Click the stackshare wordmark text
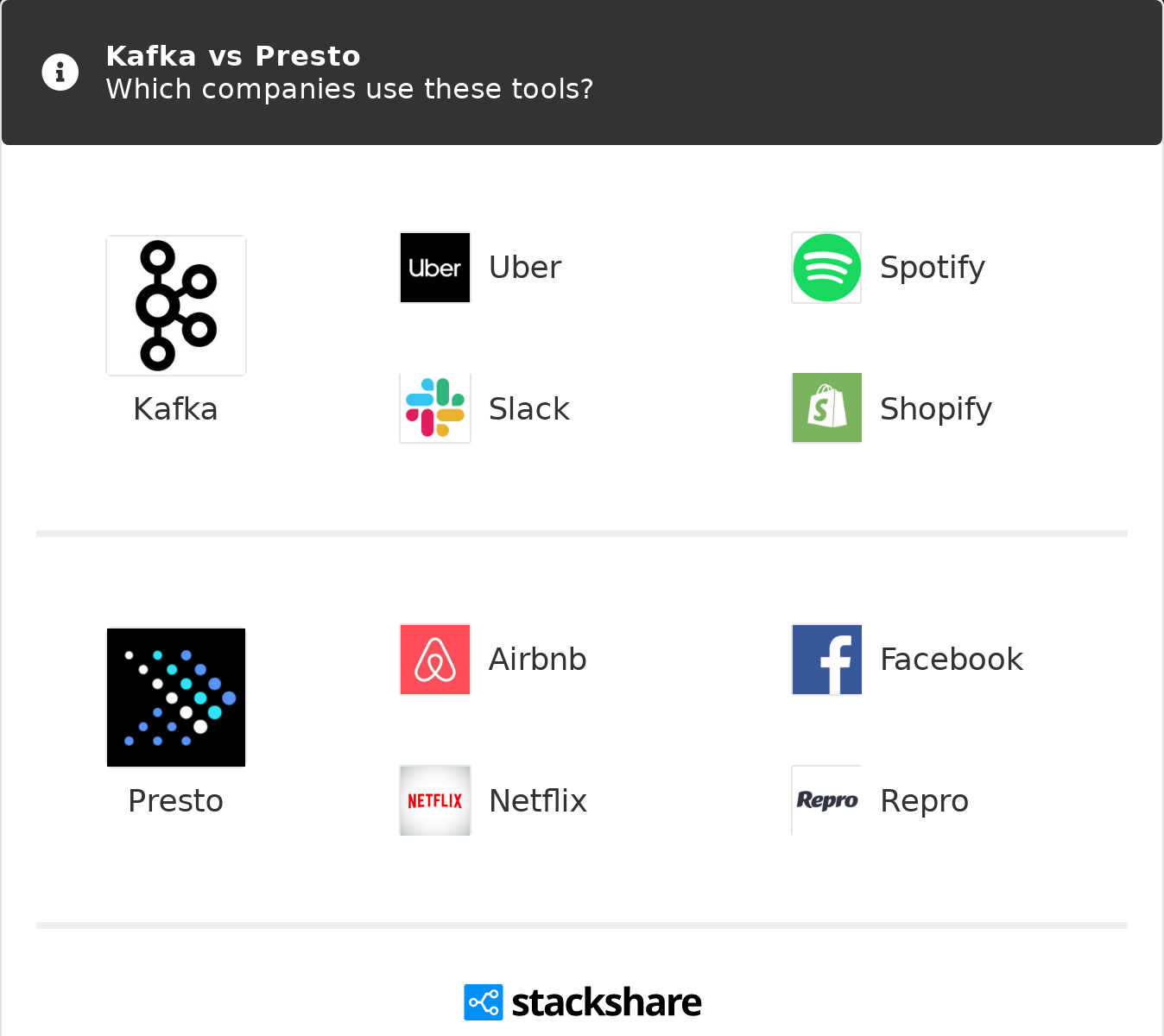 click(x=606, y=1003)
